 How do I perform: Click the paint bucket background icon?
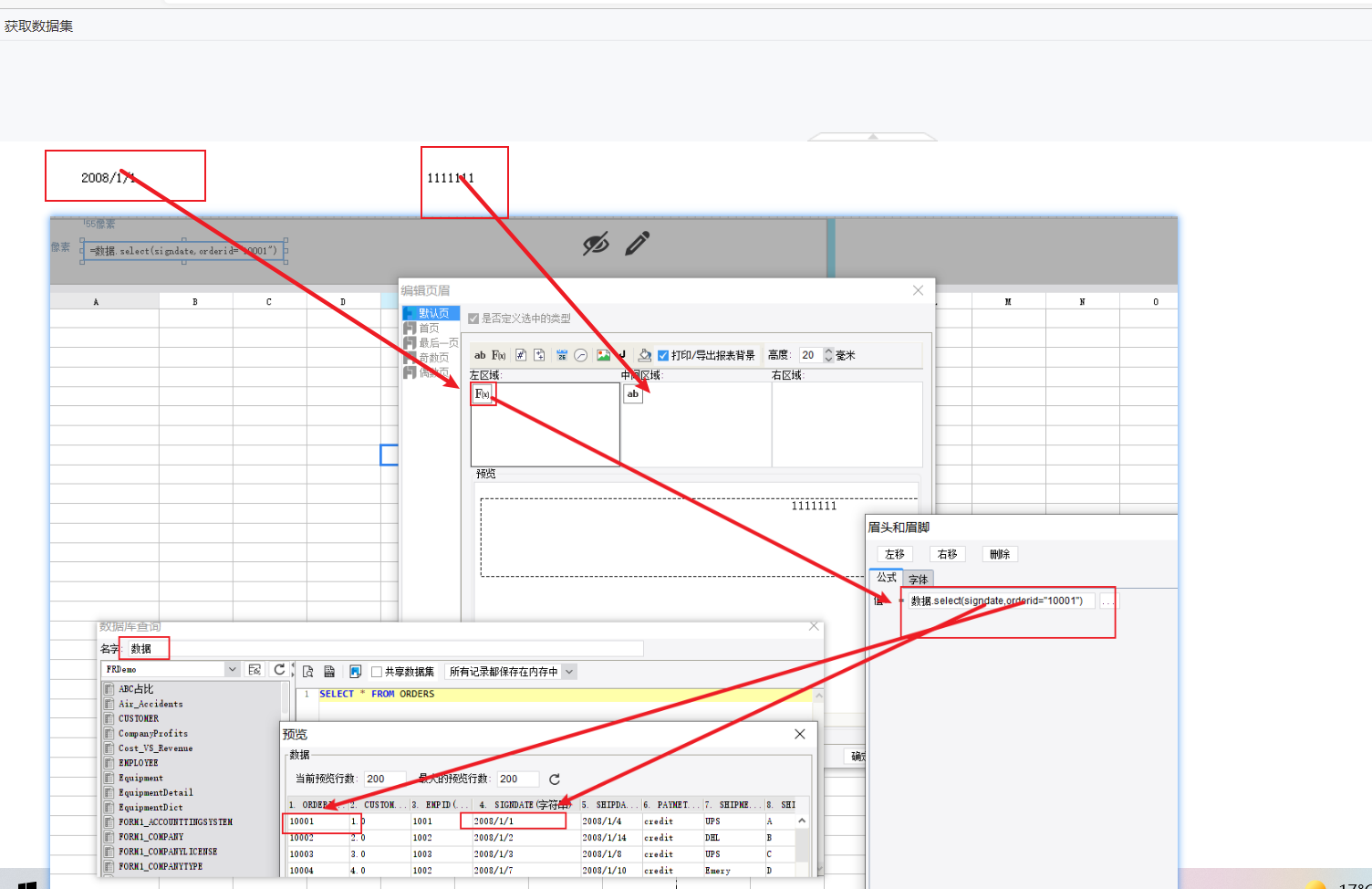click(x=644, y=355)
